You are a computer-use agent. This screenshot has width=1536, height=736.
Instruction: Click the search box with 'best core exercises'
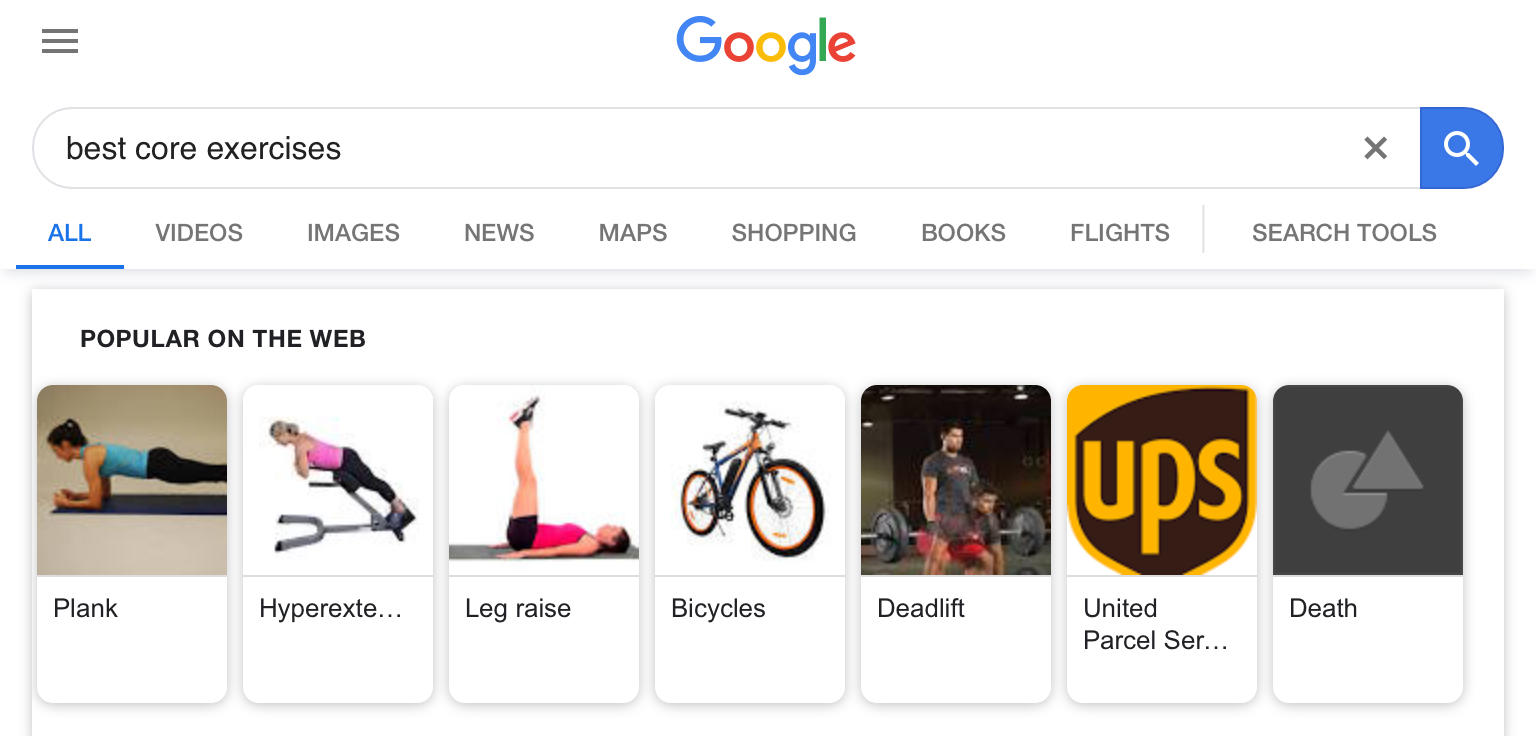[700, 148]
